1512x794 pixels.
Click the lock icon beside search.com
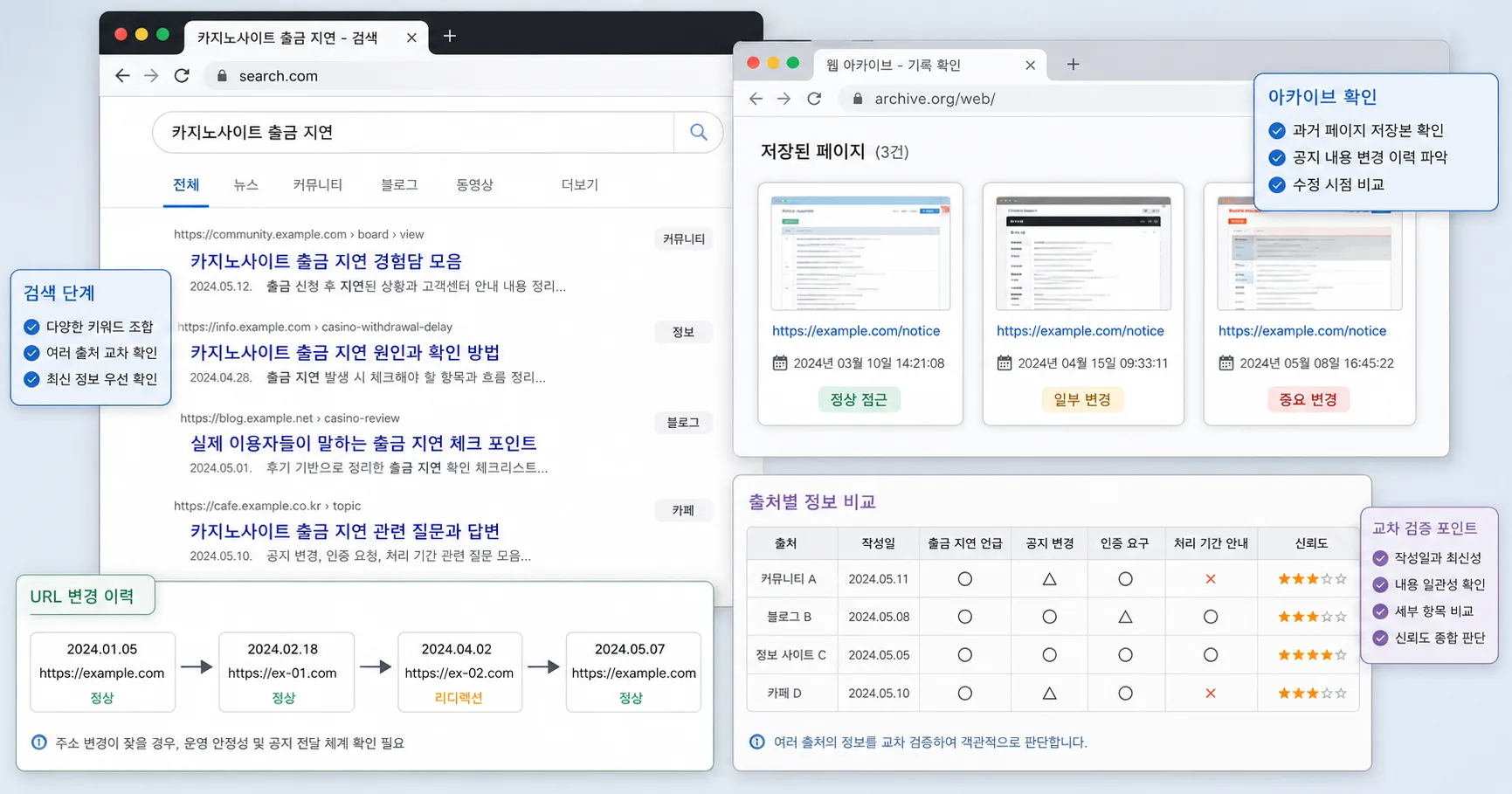pyautogui.click(x=222, y=76)
